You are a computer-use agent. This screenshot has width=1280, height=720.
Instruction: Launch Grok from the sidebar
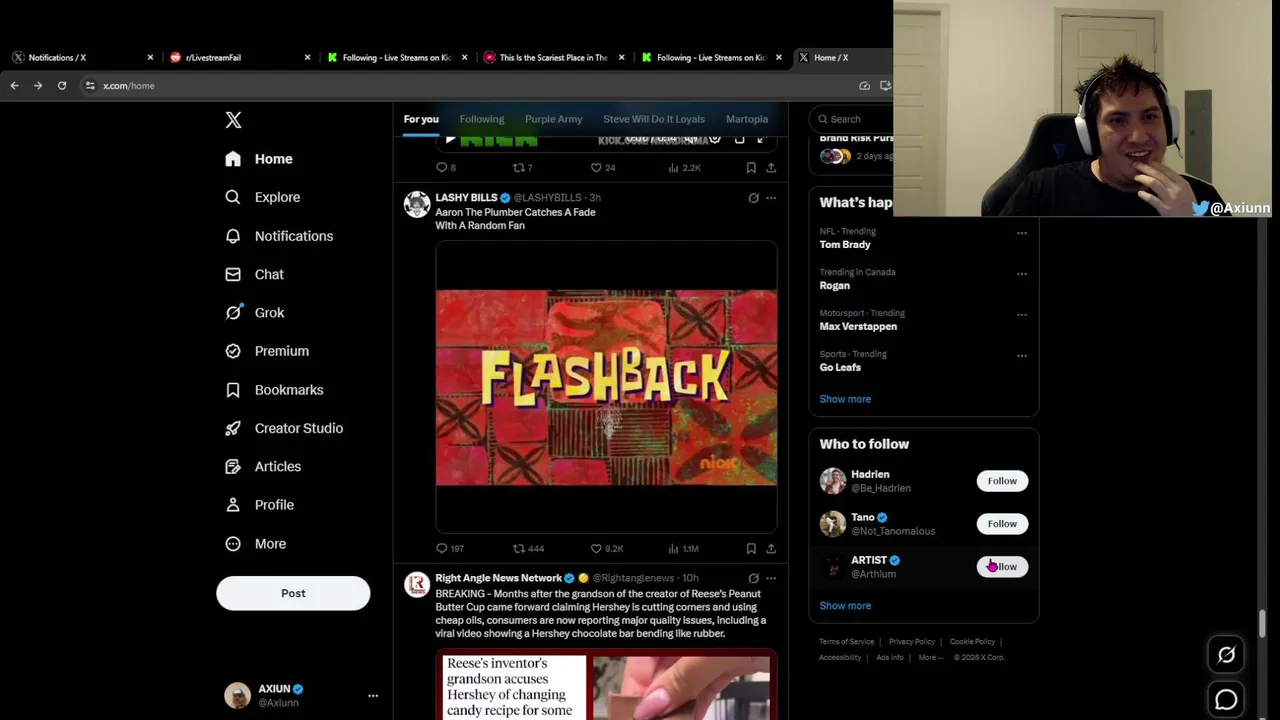coord(255,312)
